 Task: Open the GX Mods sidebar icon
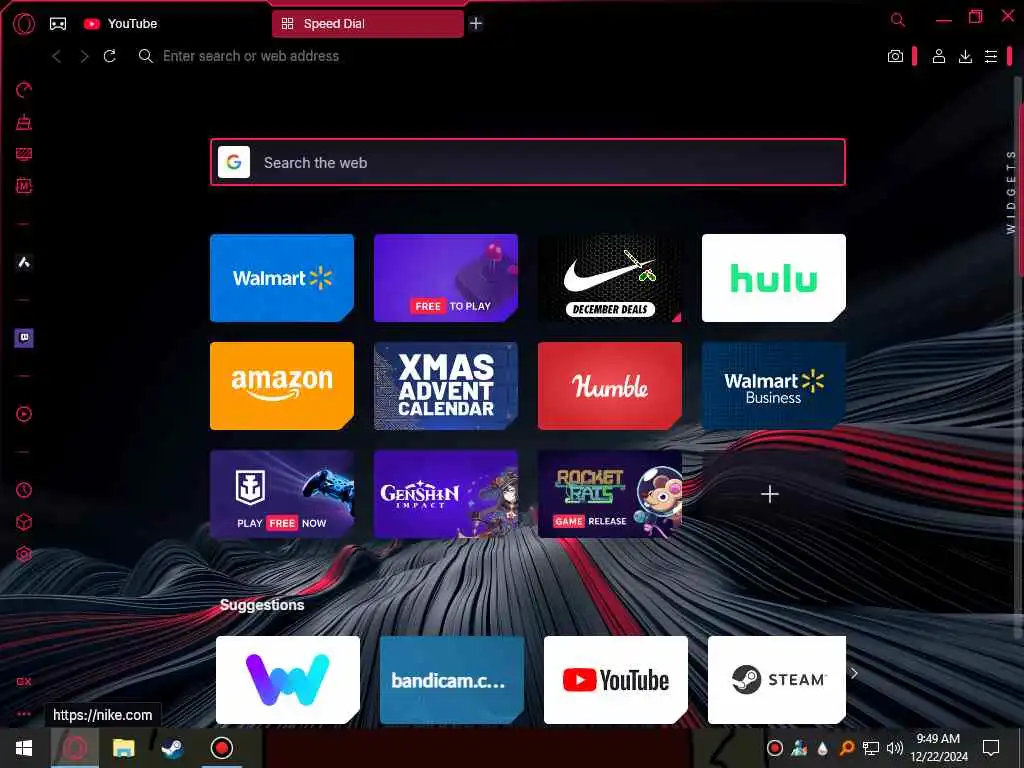[24, 185]
